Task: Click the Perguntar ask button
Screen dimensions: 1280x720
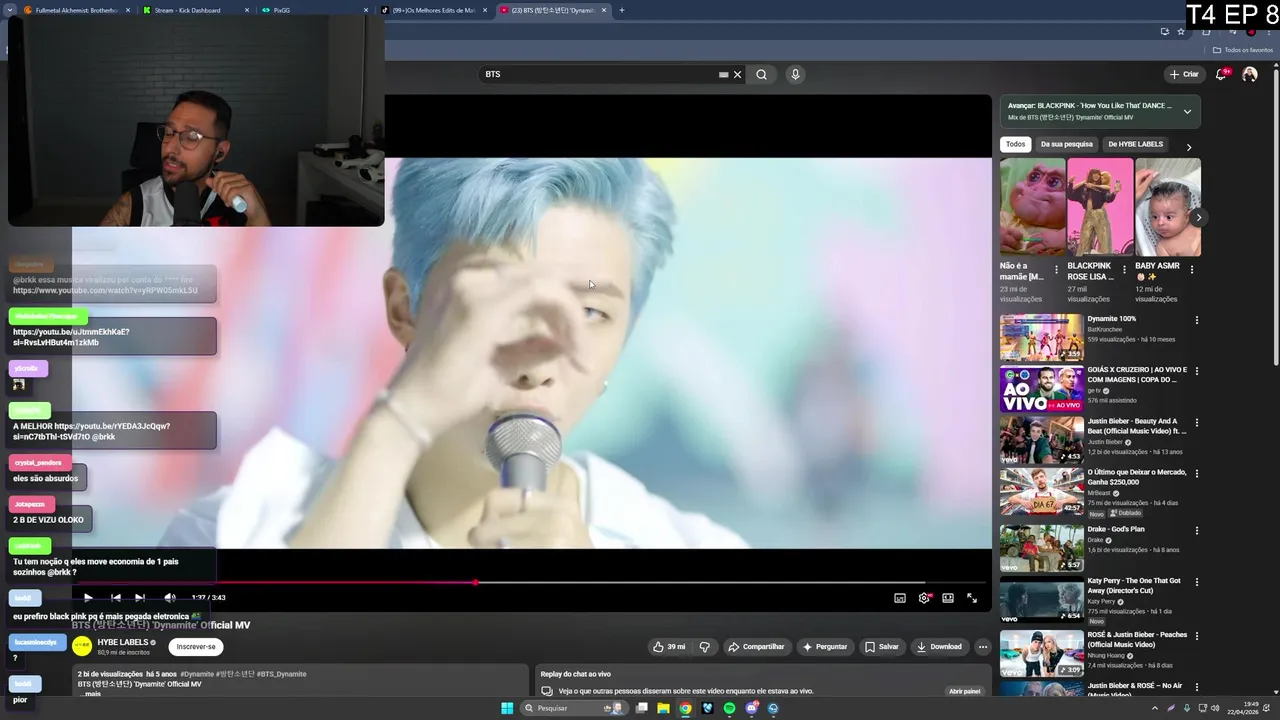Action: click(824, 647)
